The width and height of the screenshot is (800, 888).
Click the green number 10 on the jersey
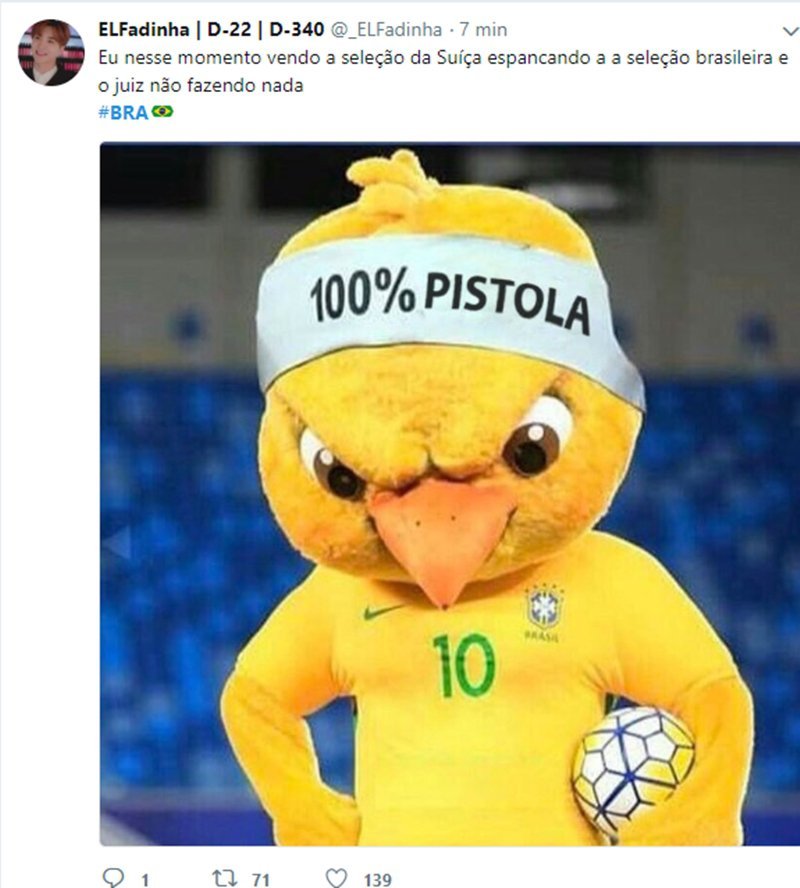464,665
